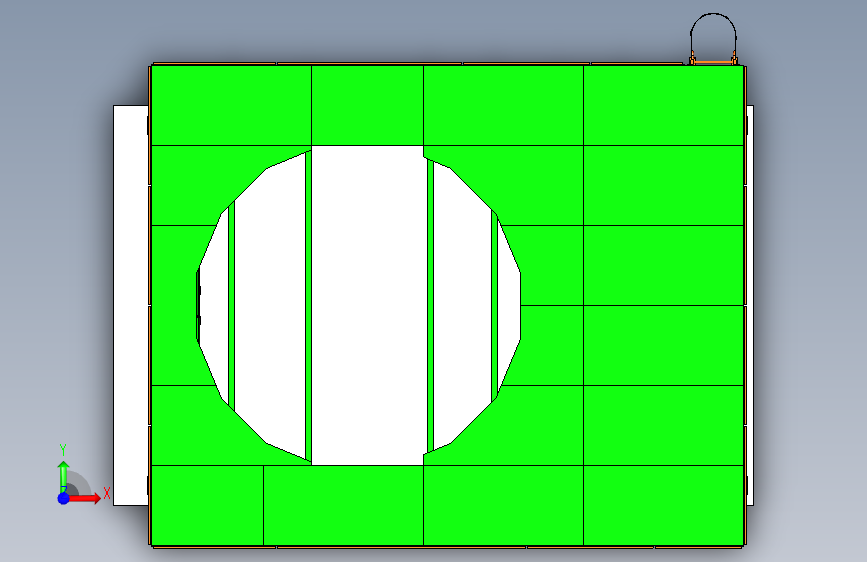
Task: Click the "Y" axis label text
Action: click(63, 450)
